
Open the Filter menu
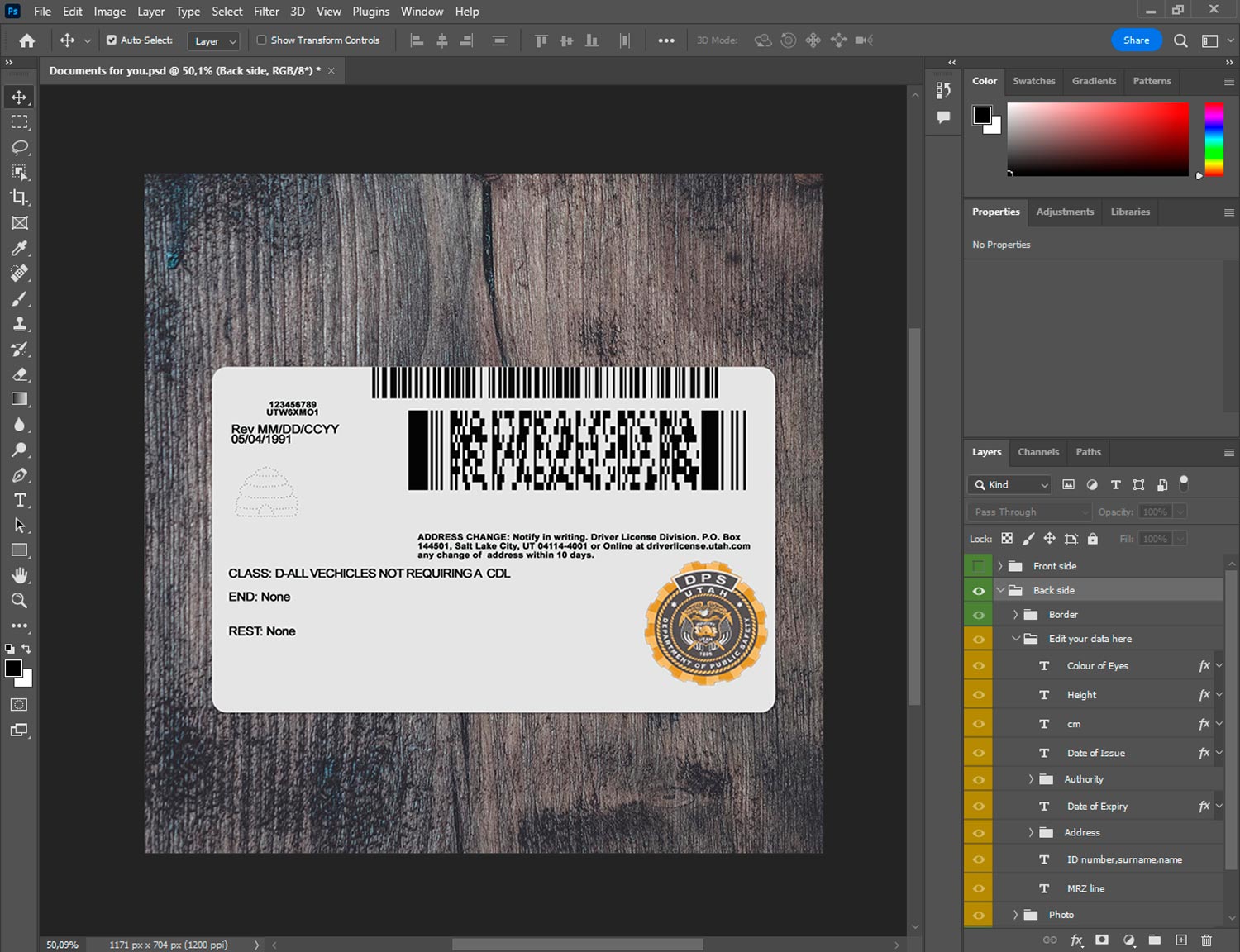266,12
